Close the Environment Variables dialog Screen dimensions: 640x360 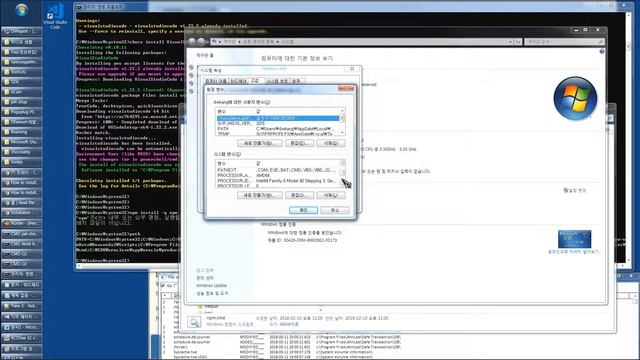pos(346,89)
